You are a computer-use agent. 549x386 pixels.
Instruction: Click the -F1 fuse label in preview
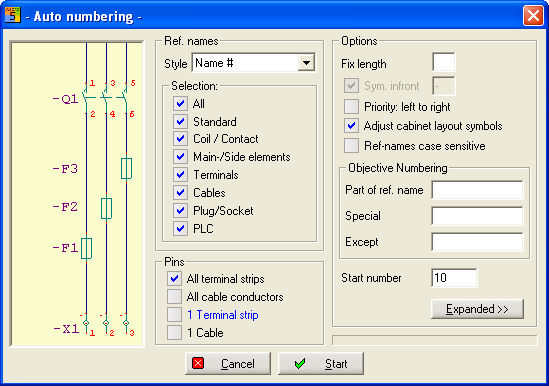coord(65,248)
